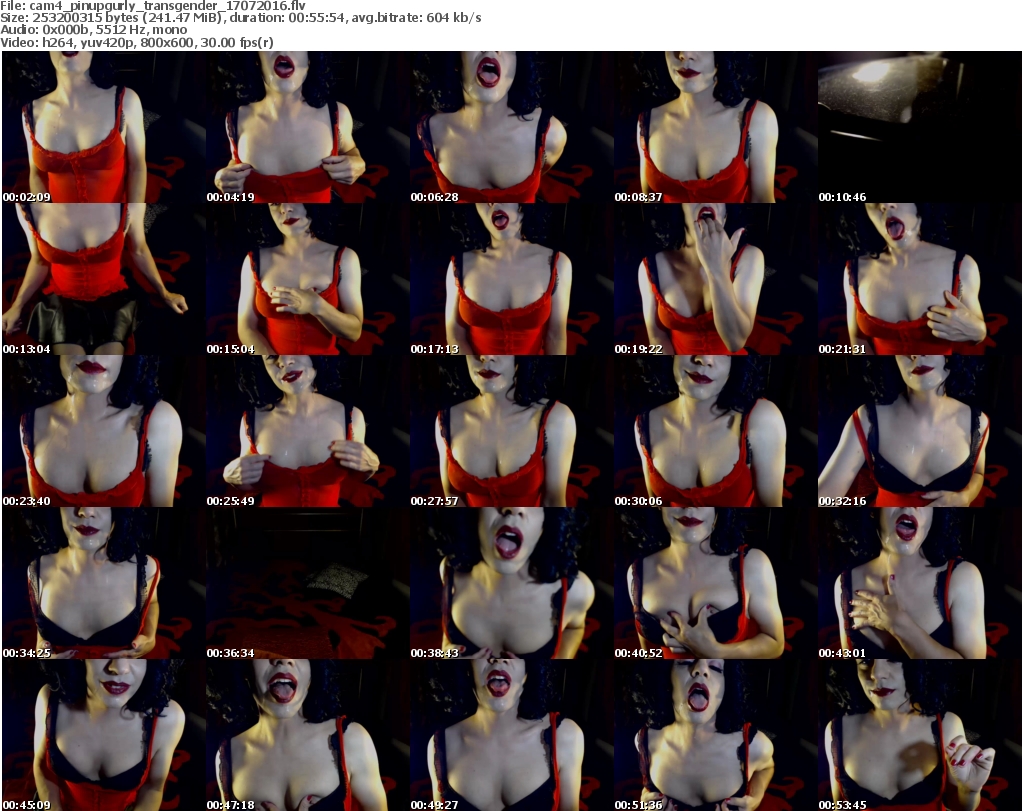Click the last frame stamped 00:53:45
Screen dimensions: 1024x811
[x=920, y=735]
